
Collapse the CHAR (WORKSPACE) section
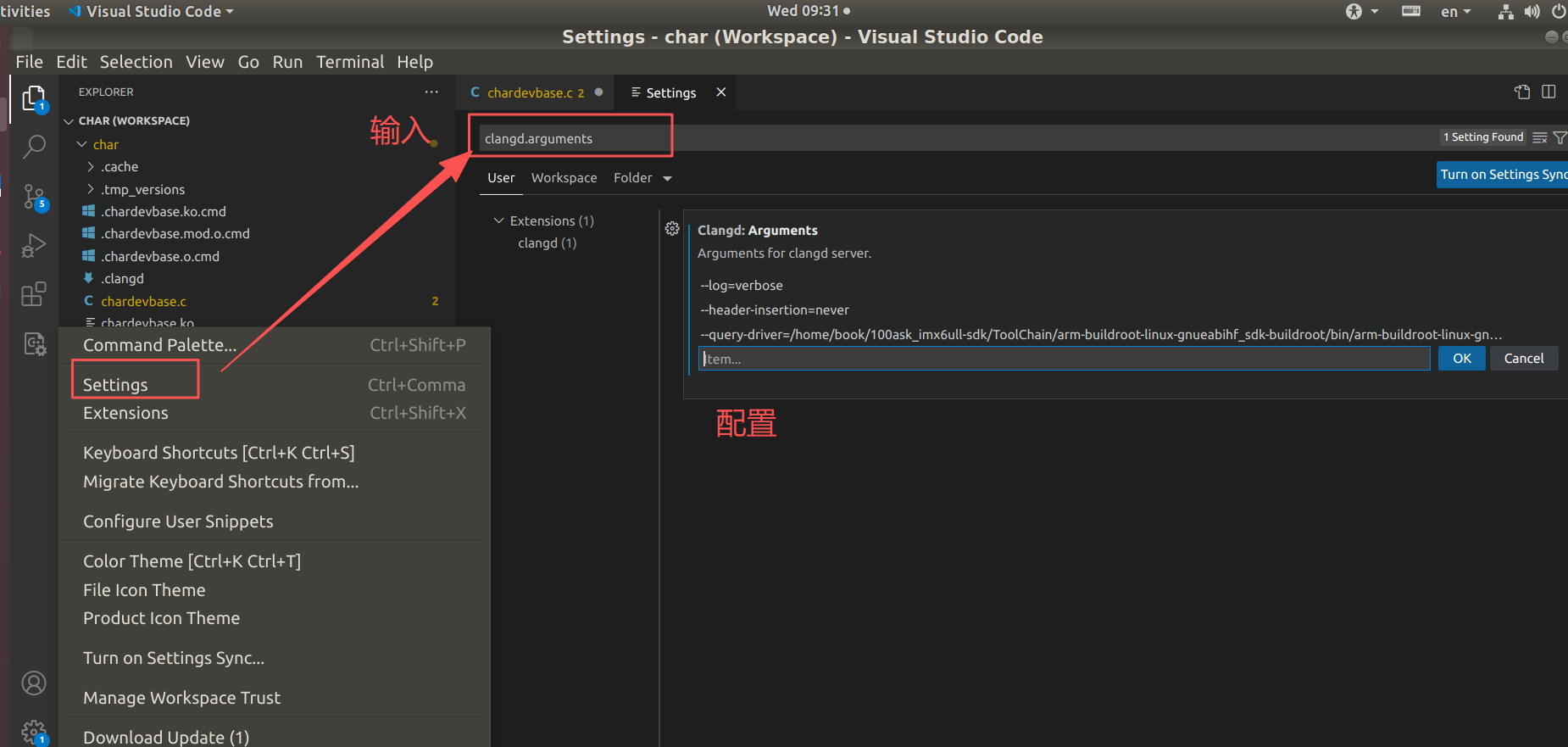click(127, 120)
